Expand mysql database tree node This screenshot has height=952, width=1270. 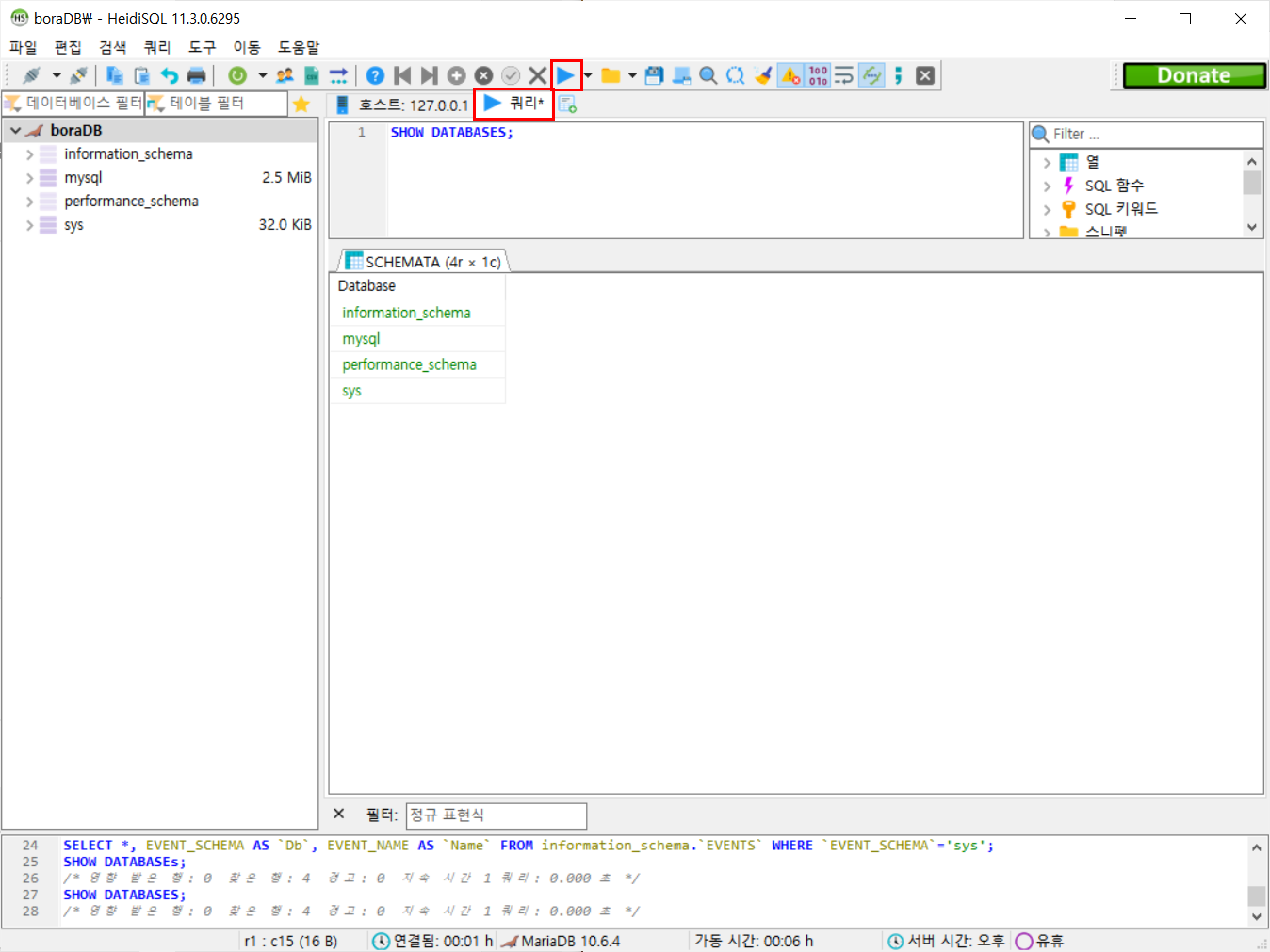point(29,178)
